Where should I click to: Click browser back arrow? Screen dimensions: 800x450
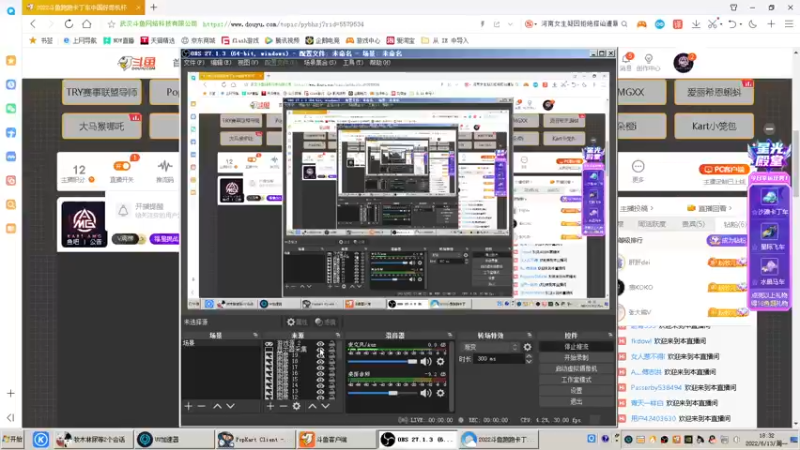[x=33, y=24]
